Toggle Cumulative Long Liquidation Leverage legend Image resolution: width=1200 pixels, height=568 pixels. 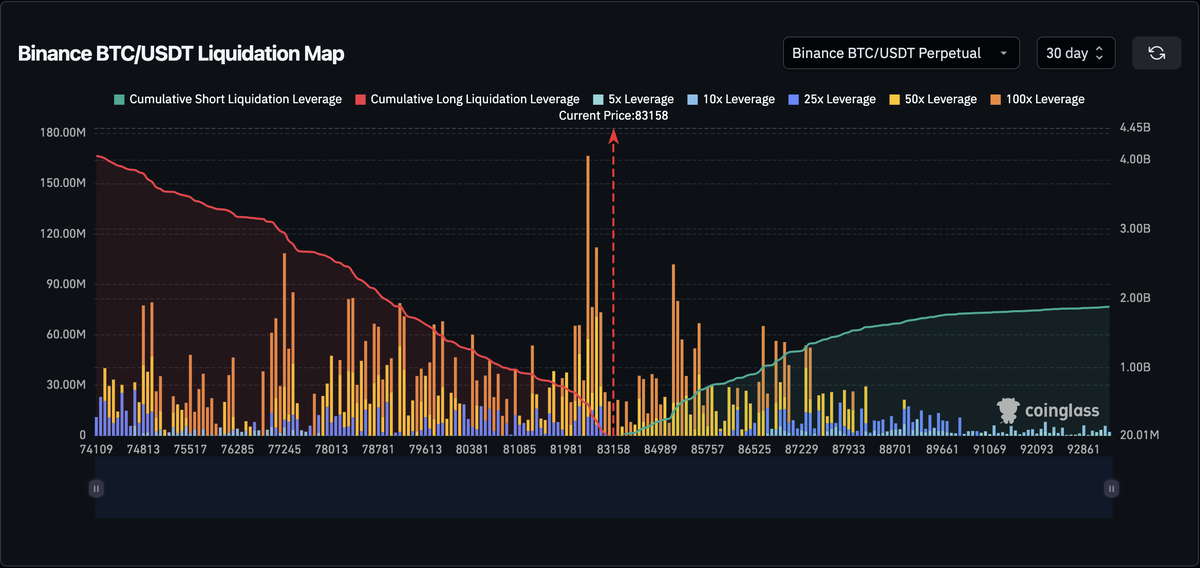pos(467,99)
